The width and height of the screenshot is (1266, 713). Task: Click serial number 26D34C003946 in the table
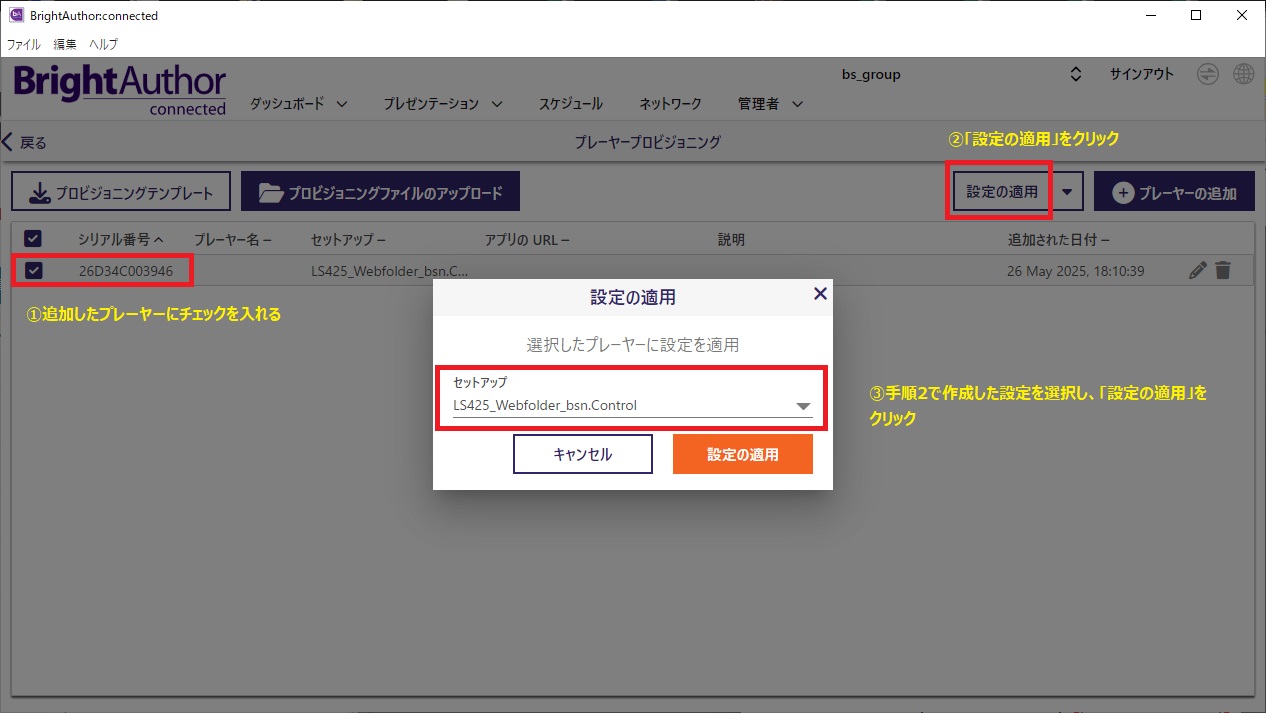click(x=126, y=271)
